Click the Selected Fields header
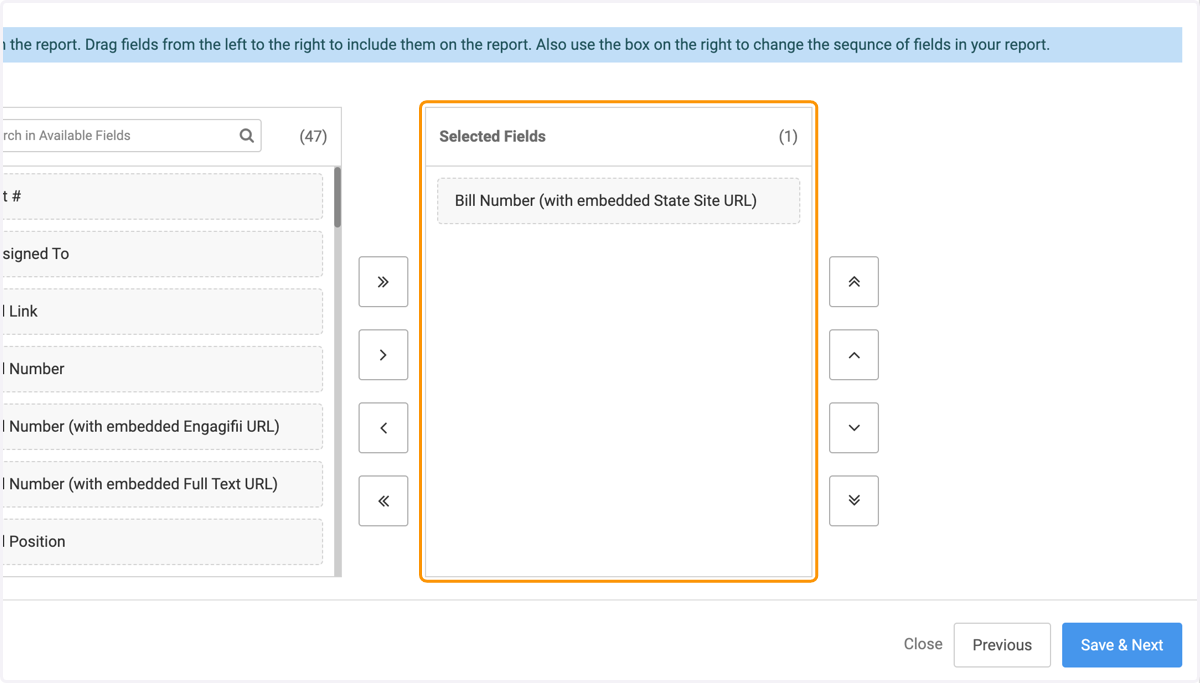Viewport: 1200px width, 683px height. coord(493,137)
